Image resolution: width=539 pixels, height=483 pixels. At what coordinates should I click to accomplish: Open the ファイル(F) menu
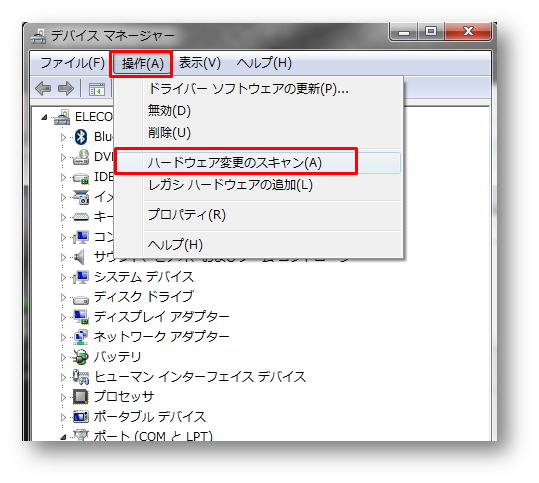(x=73, y=63)
